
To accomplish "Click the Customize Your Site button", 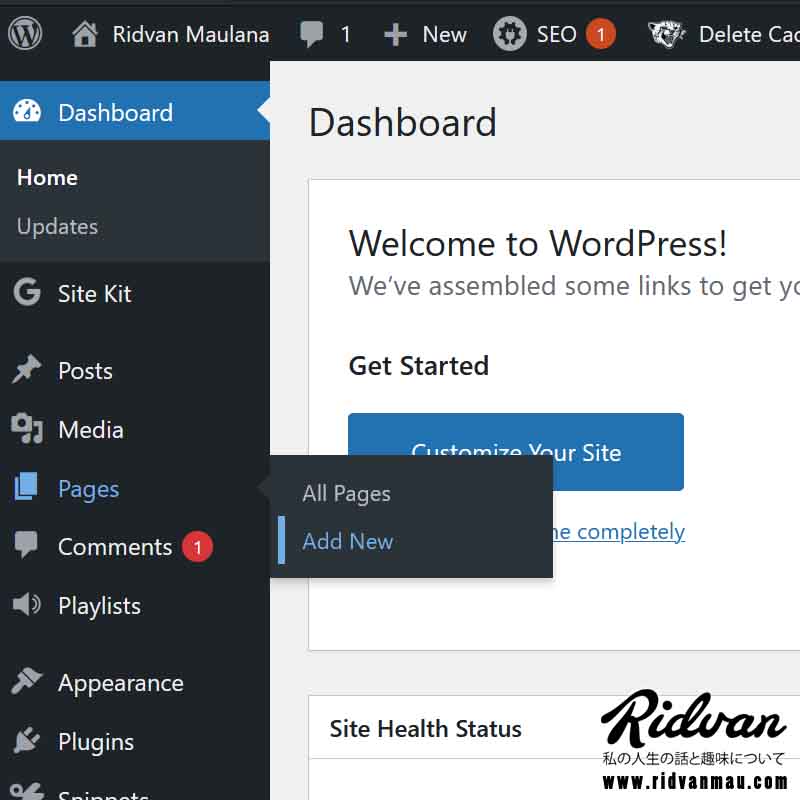I will pyautogui.click(x=516, y=452).
